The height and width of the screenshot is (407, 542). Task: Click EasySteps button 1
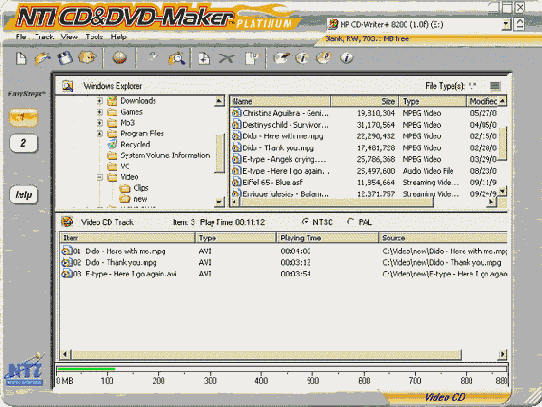click(23, 118)
